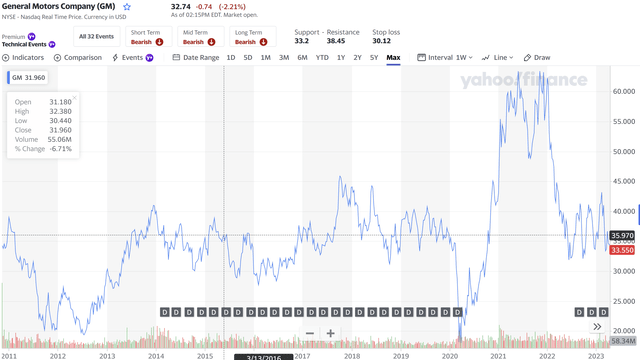Select the 2Y range

pyautogui.click(x=358, y=58)
